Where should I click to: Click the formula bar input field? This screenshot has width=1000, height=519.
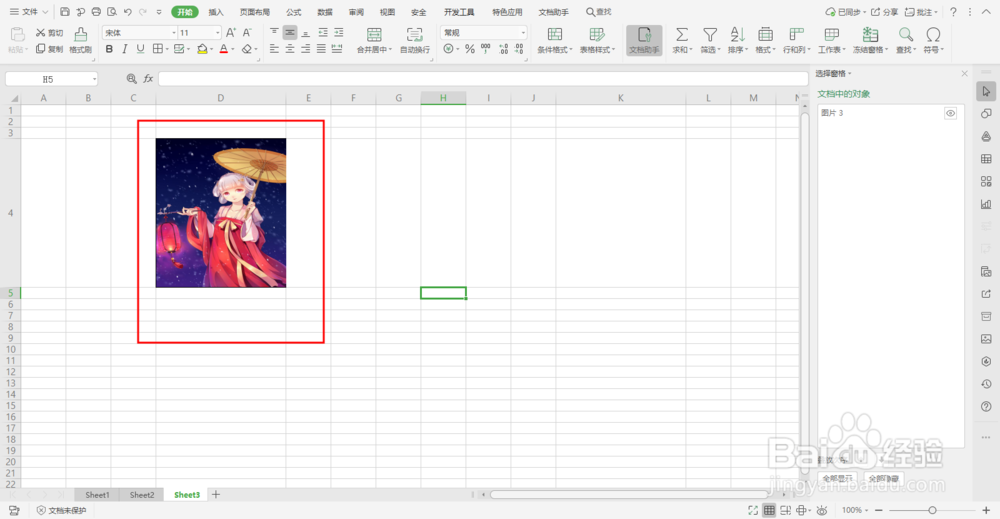tap(483, 79)
